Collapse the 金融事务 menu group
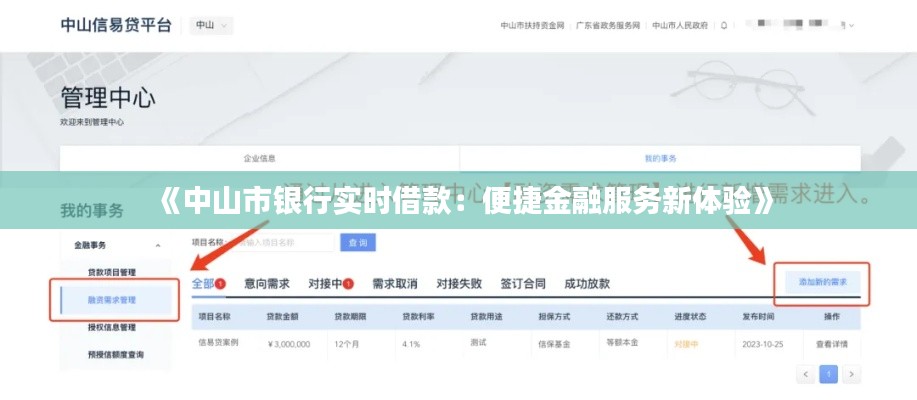This screenshot has height=400, width=917. (157, 246)
